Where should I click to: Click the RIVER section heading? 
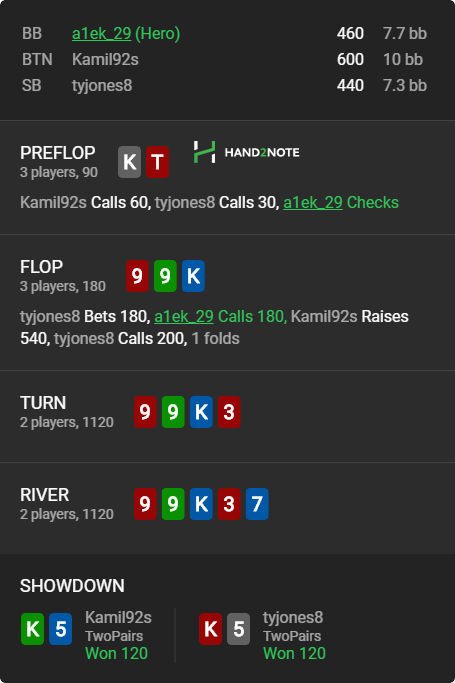coord(44,495)
